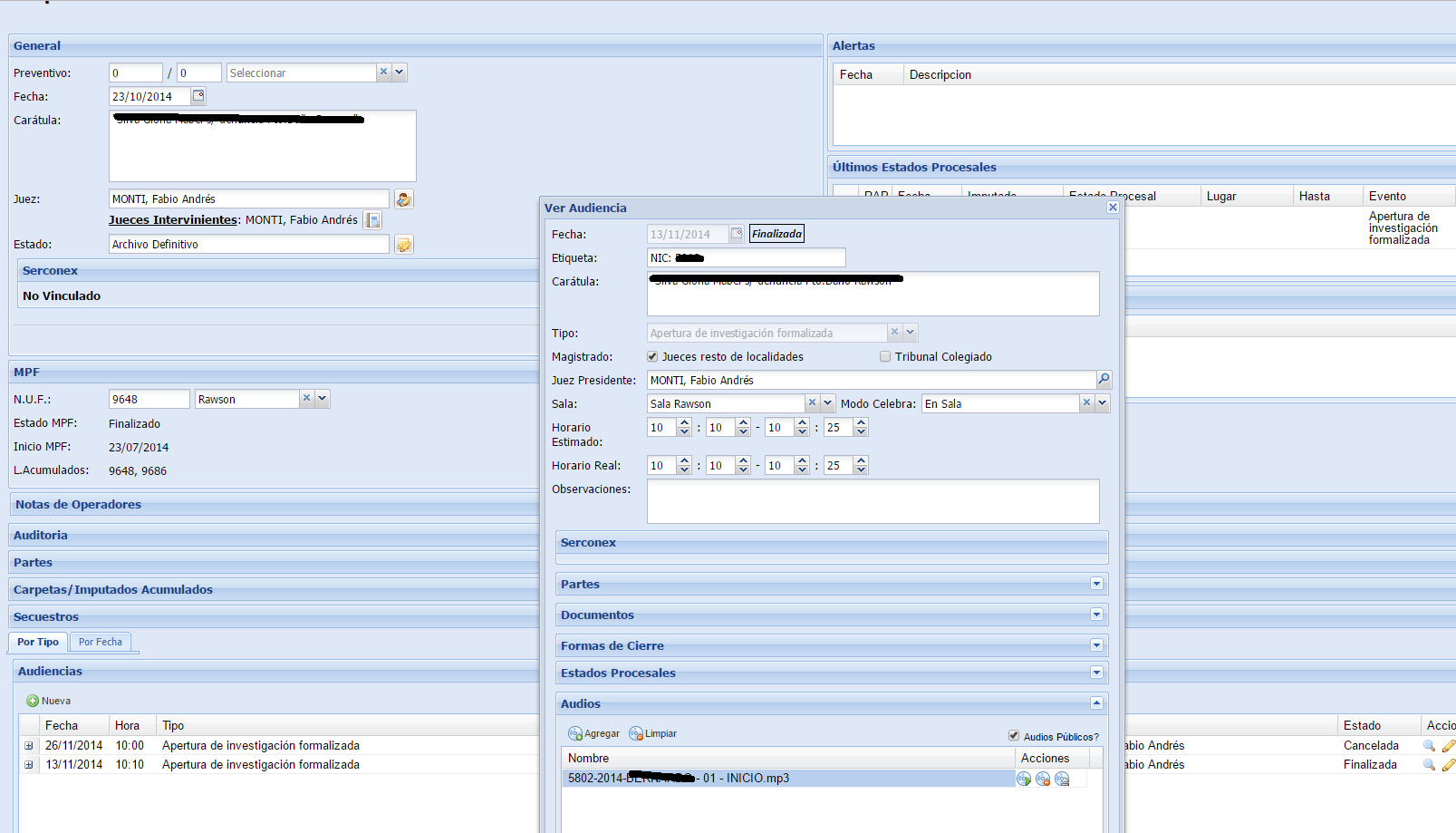Open the calendar picker next to 23/10/2014

click(198, 96)
